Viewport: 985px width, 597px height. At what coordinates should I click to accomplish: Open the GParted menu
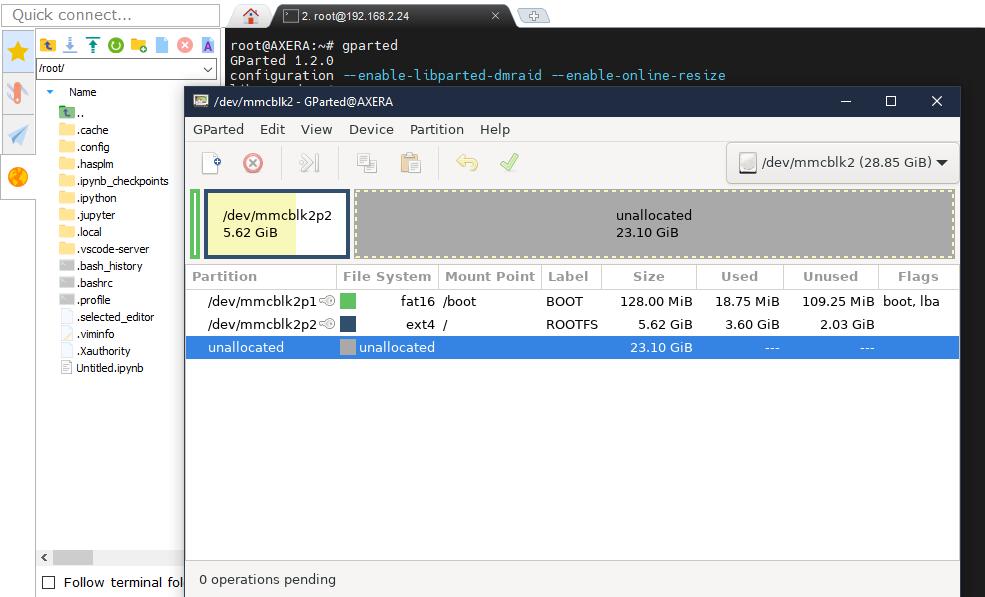tap(218, 129)
